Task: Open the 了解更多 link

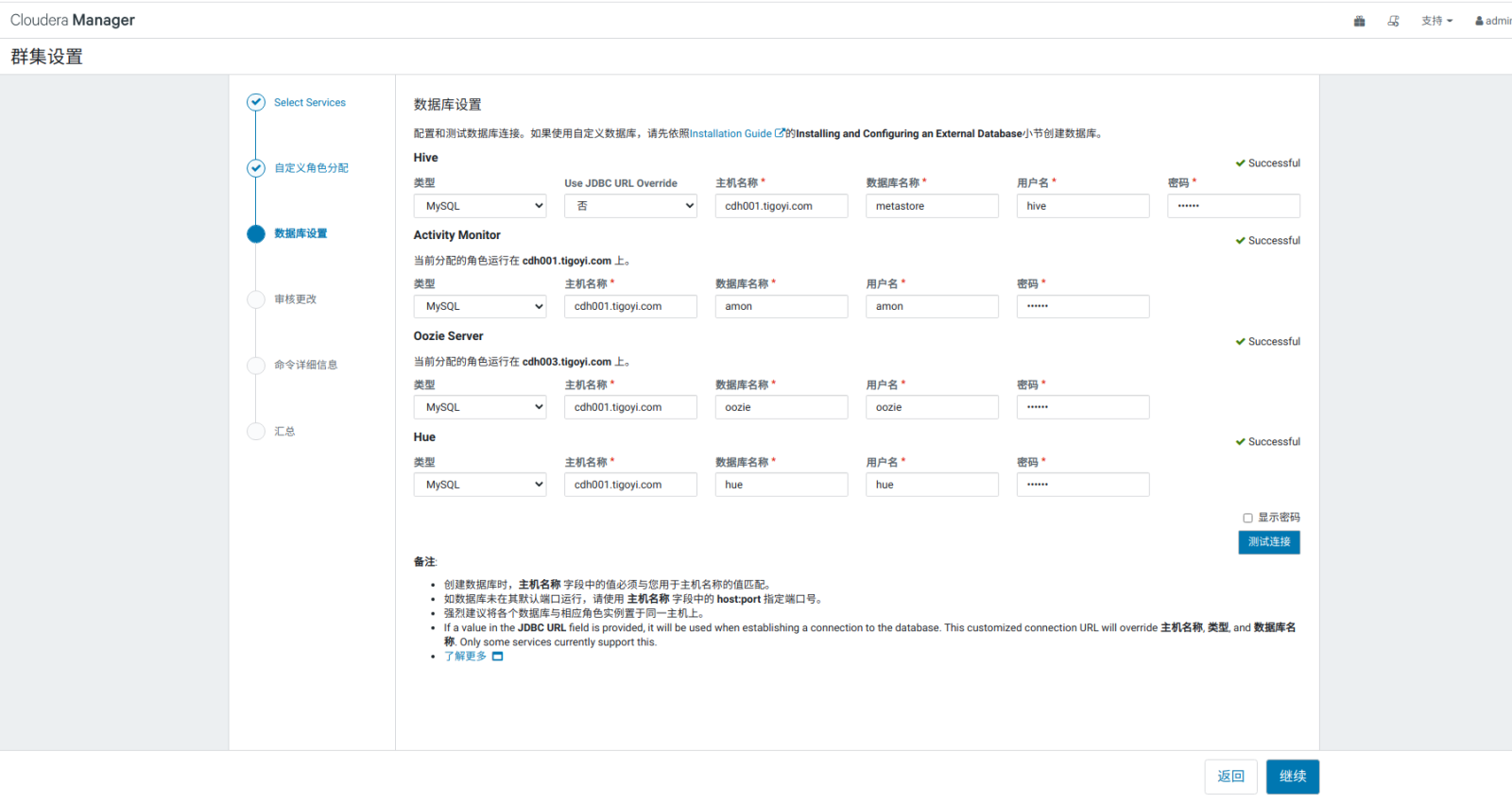Action: click(x=465, y=657)
